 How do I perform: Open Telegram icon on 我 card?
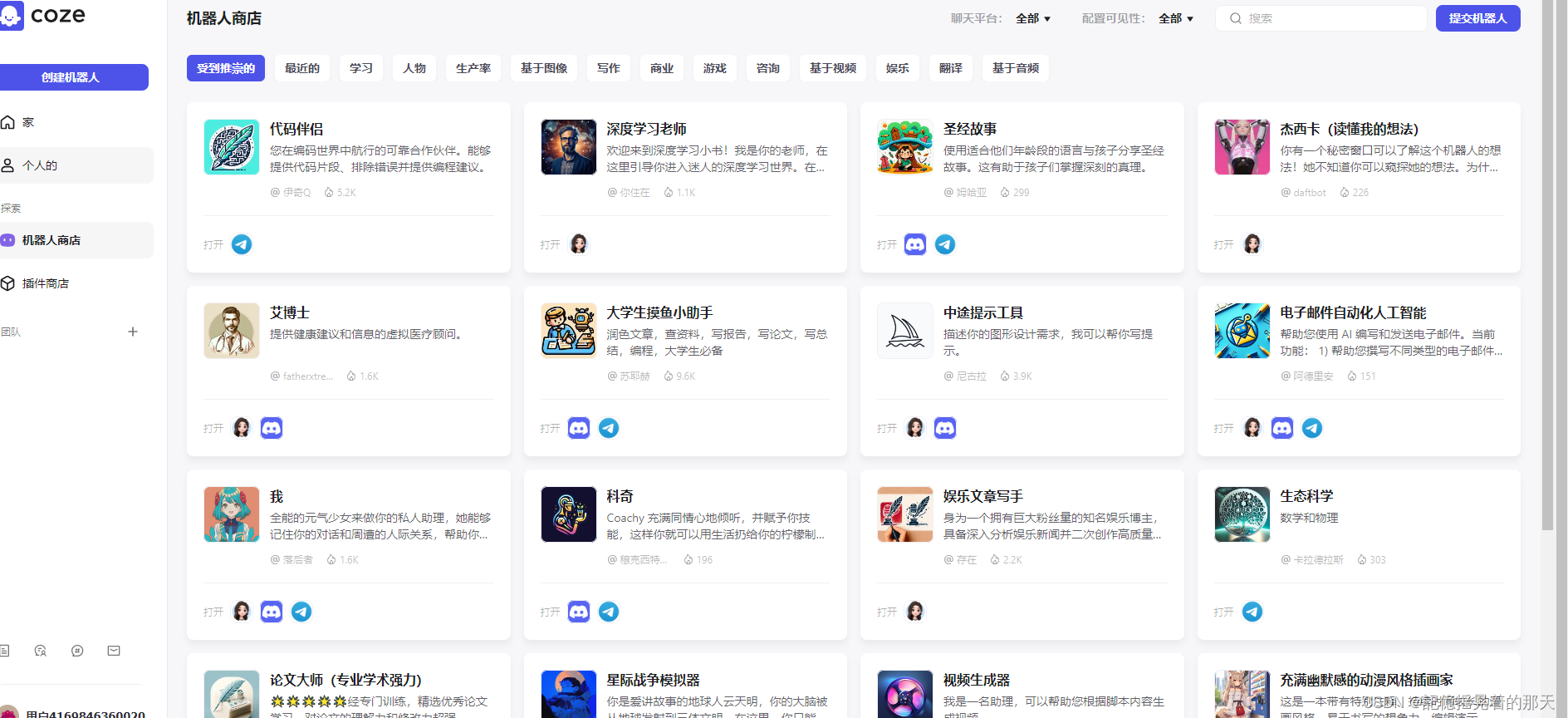click(x=301, y=612)
